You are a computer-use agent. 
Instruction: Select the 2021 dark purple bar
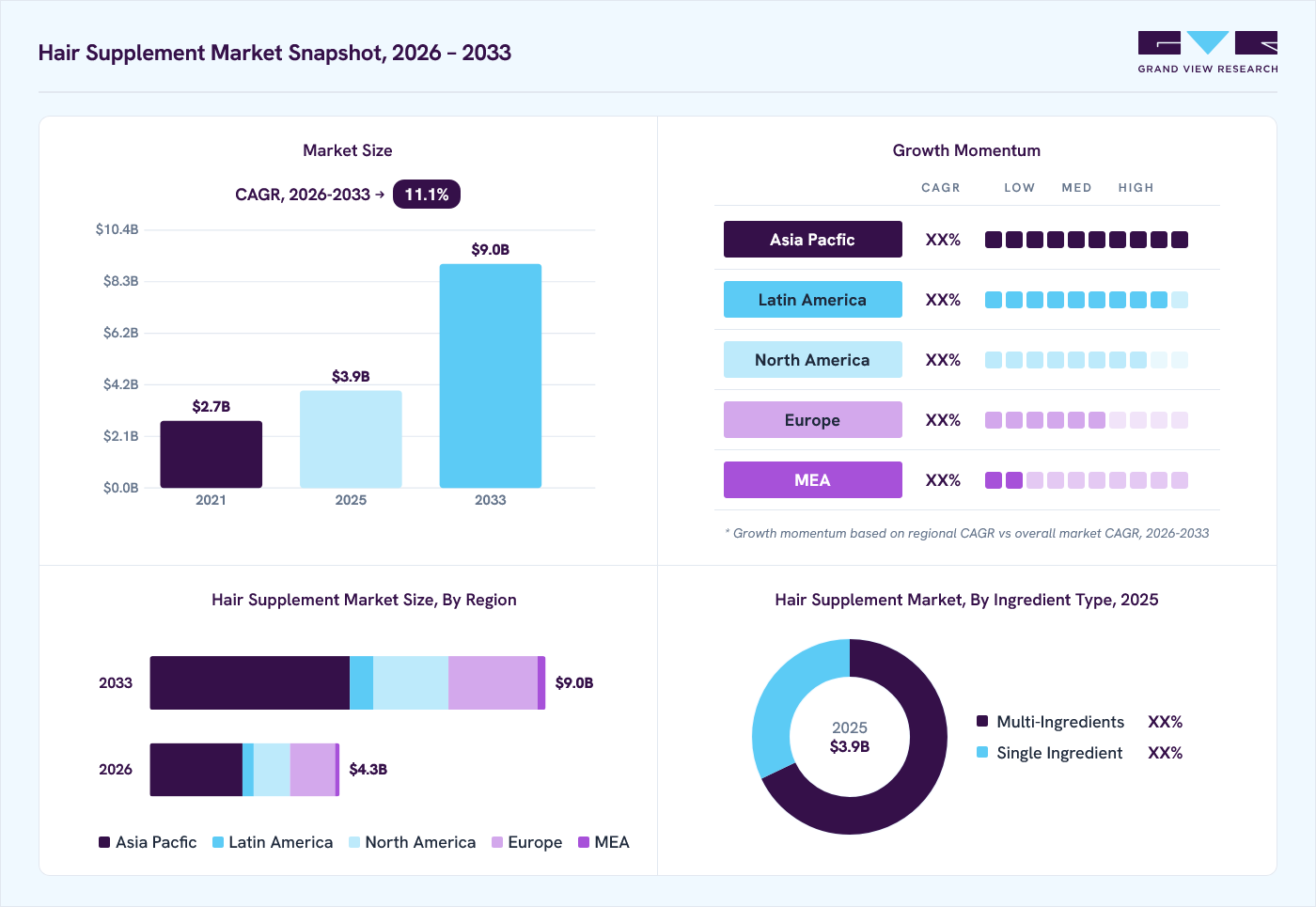pos(211,454)
